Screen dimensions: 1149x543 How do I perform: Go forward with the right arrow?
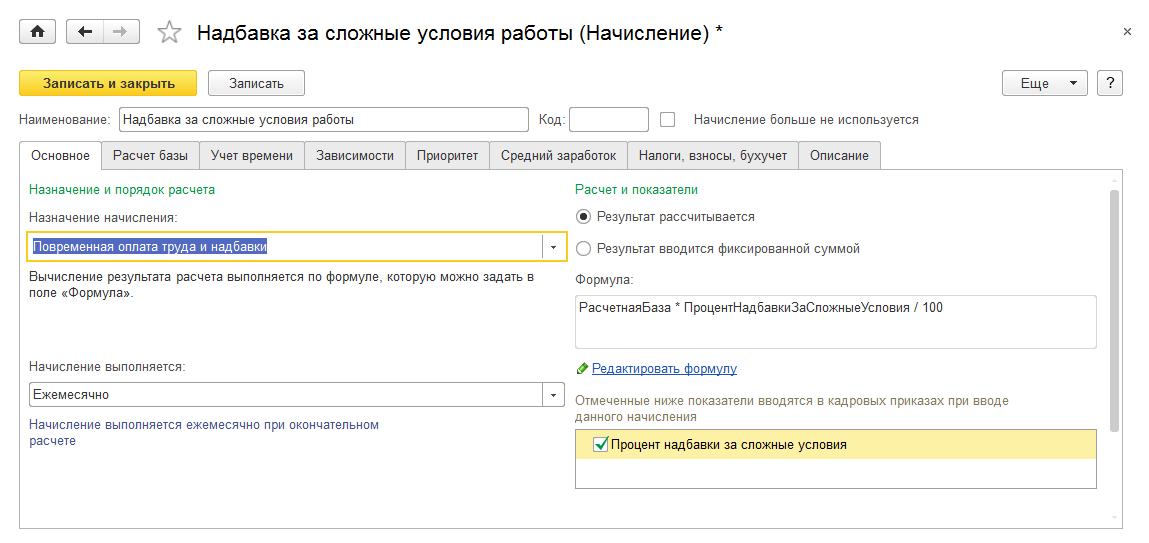pos(121,32)
